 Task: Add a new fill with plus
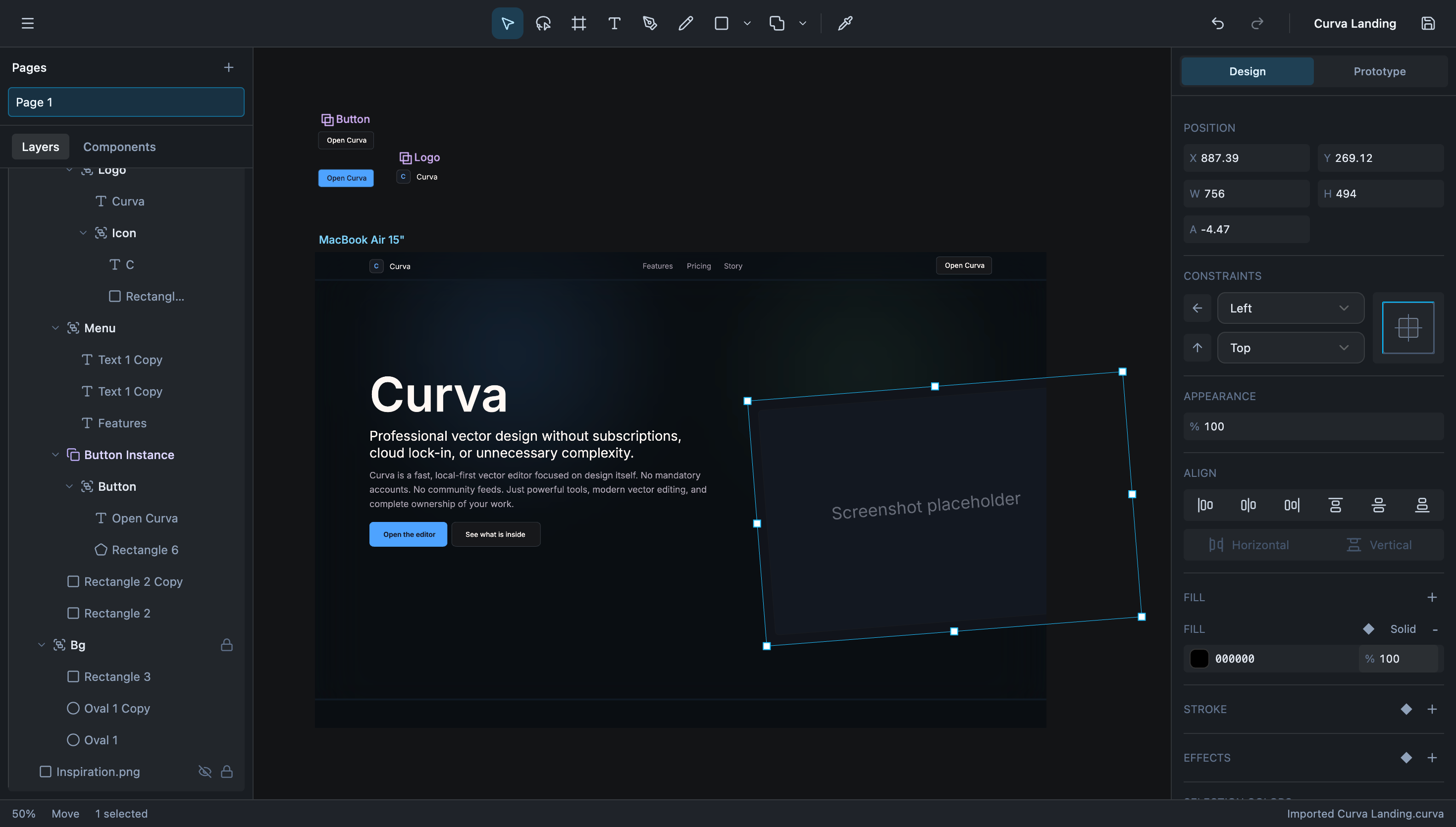coord(1432,597)
